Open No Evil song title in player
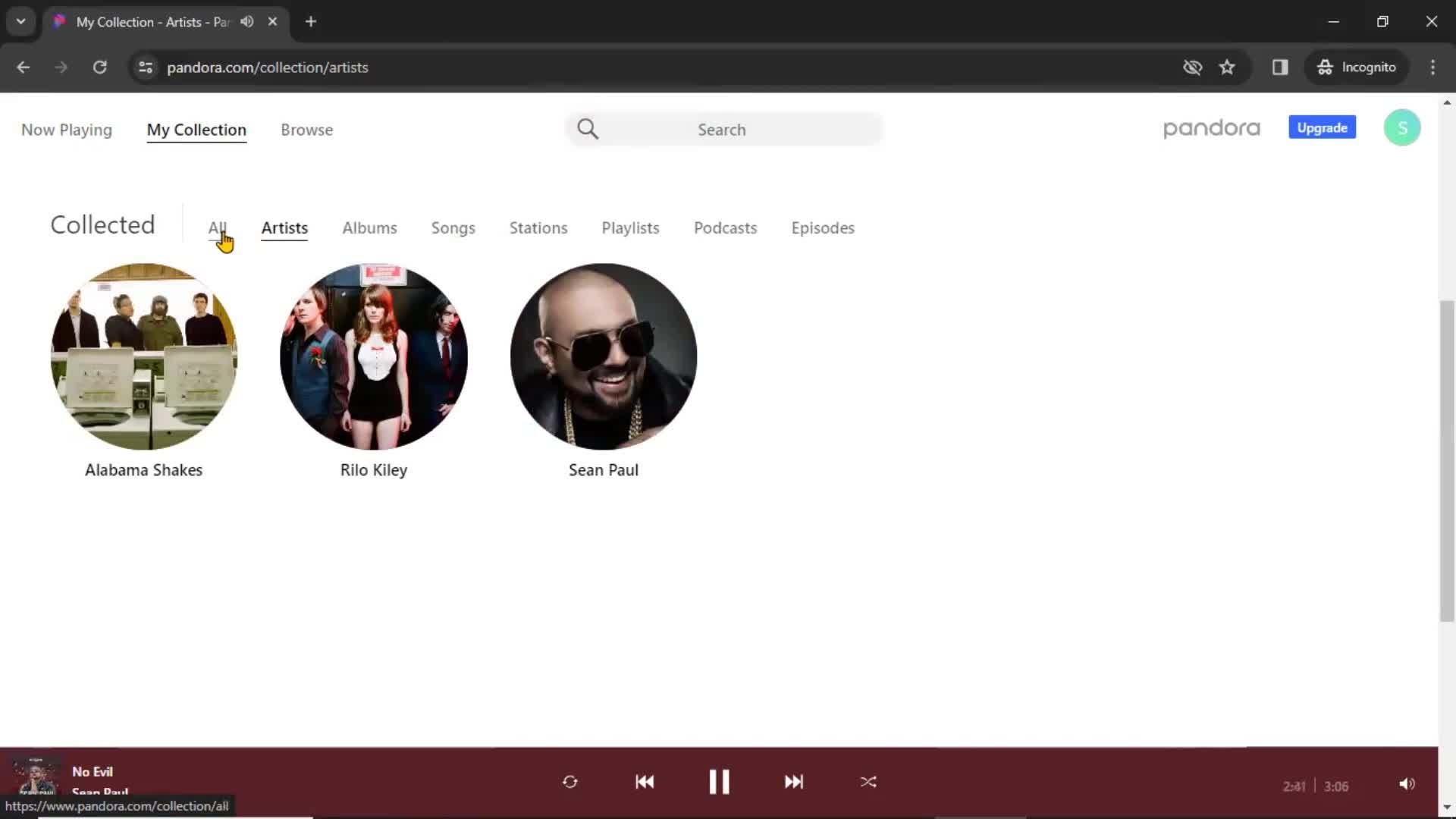1456x819 pixels. coord(93,771)
